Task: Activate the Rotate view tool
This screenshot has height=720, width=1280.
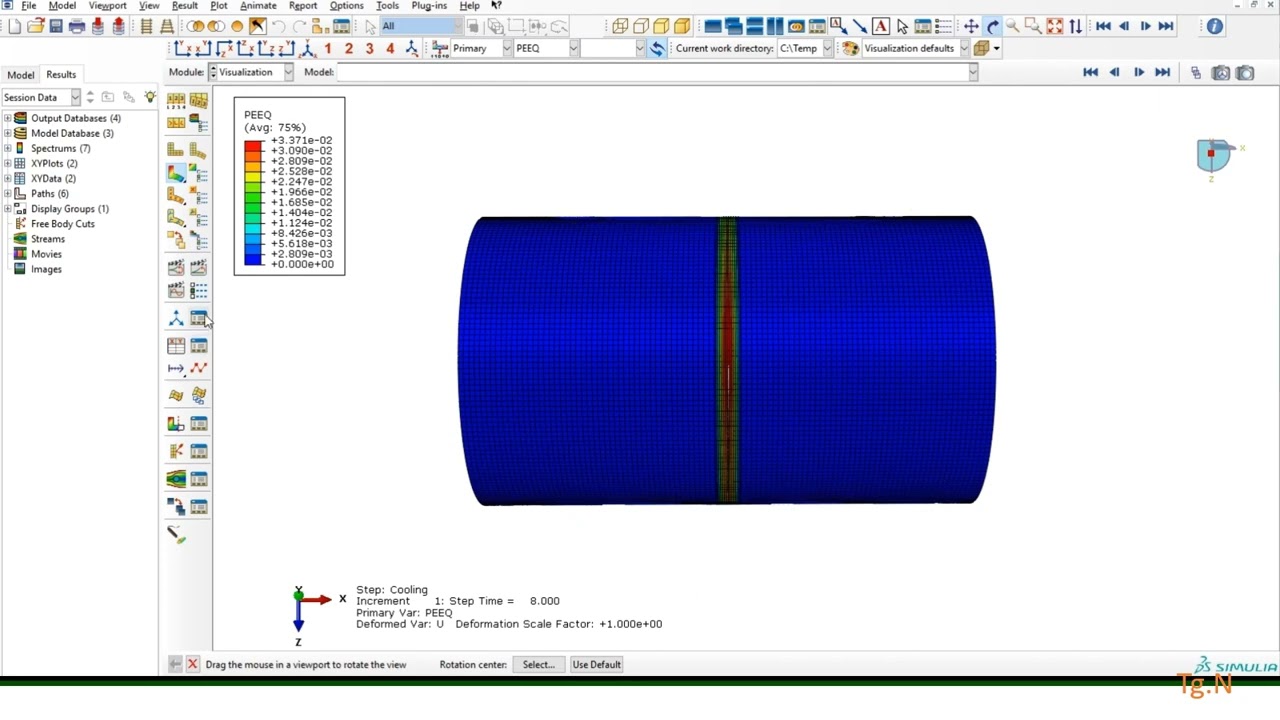Action: coord(992,26)
